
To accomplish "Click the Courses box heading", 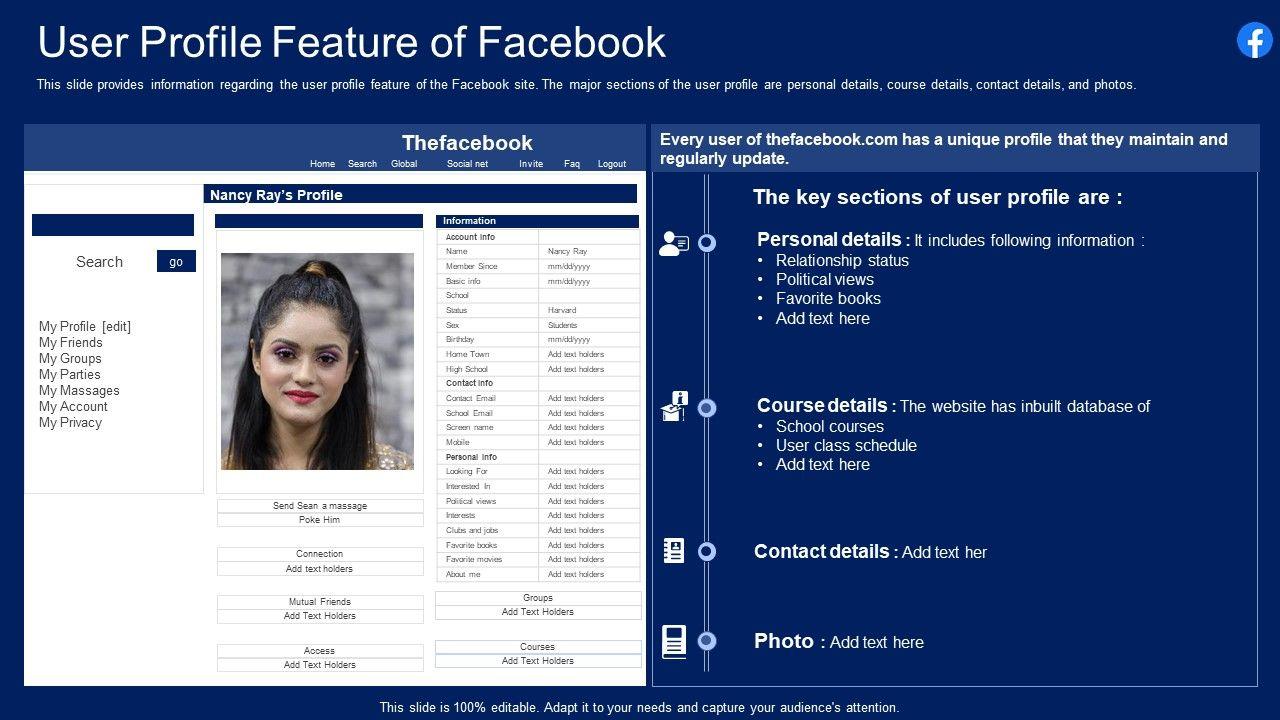I will [538, 647].
